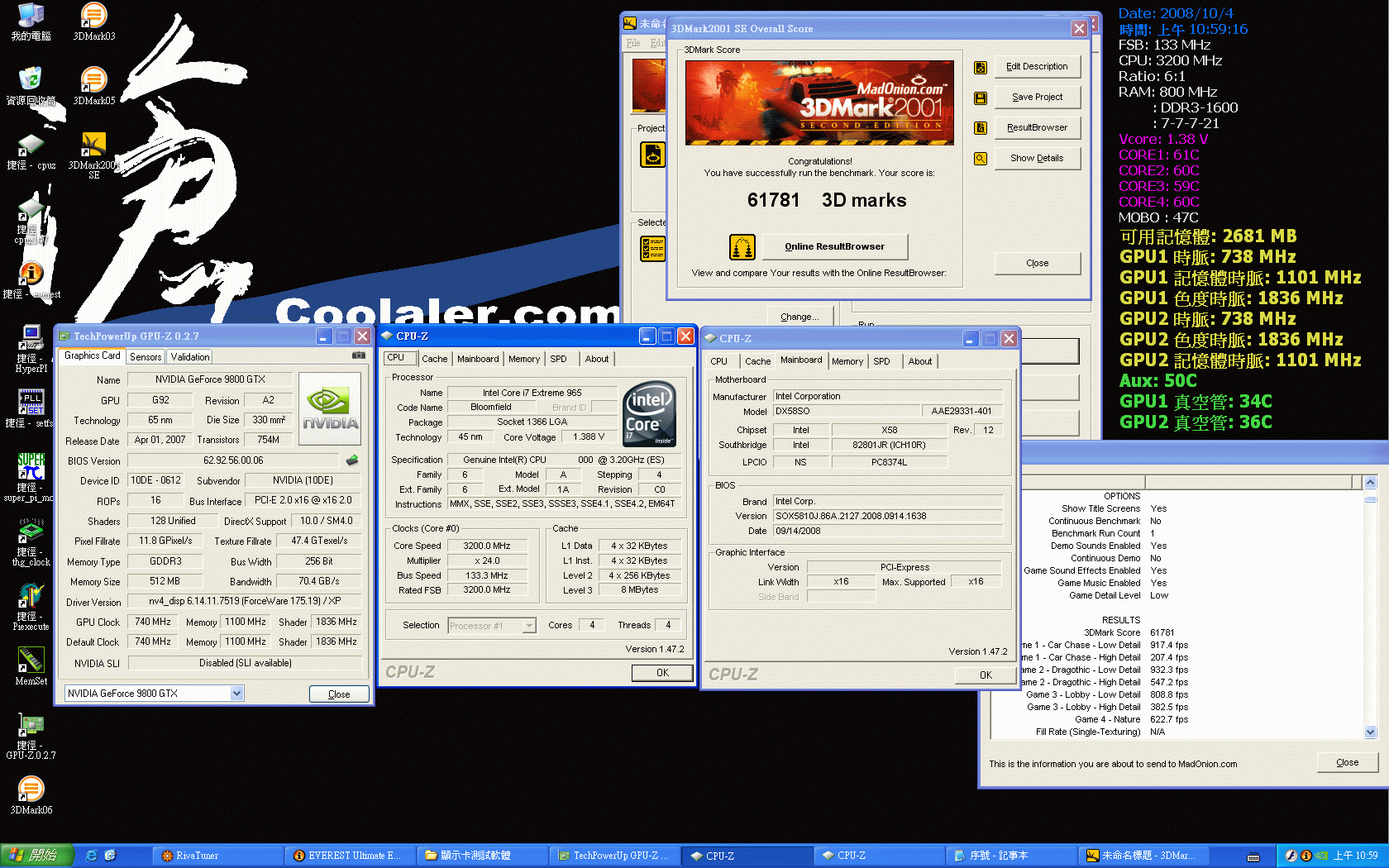
Task: Switch to EVEREST Ultimate Edition in the taskbar
Action: 351,856
